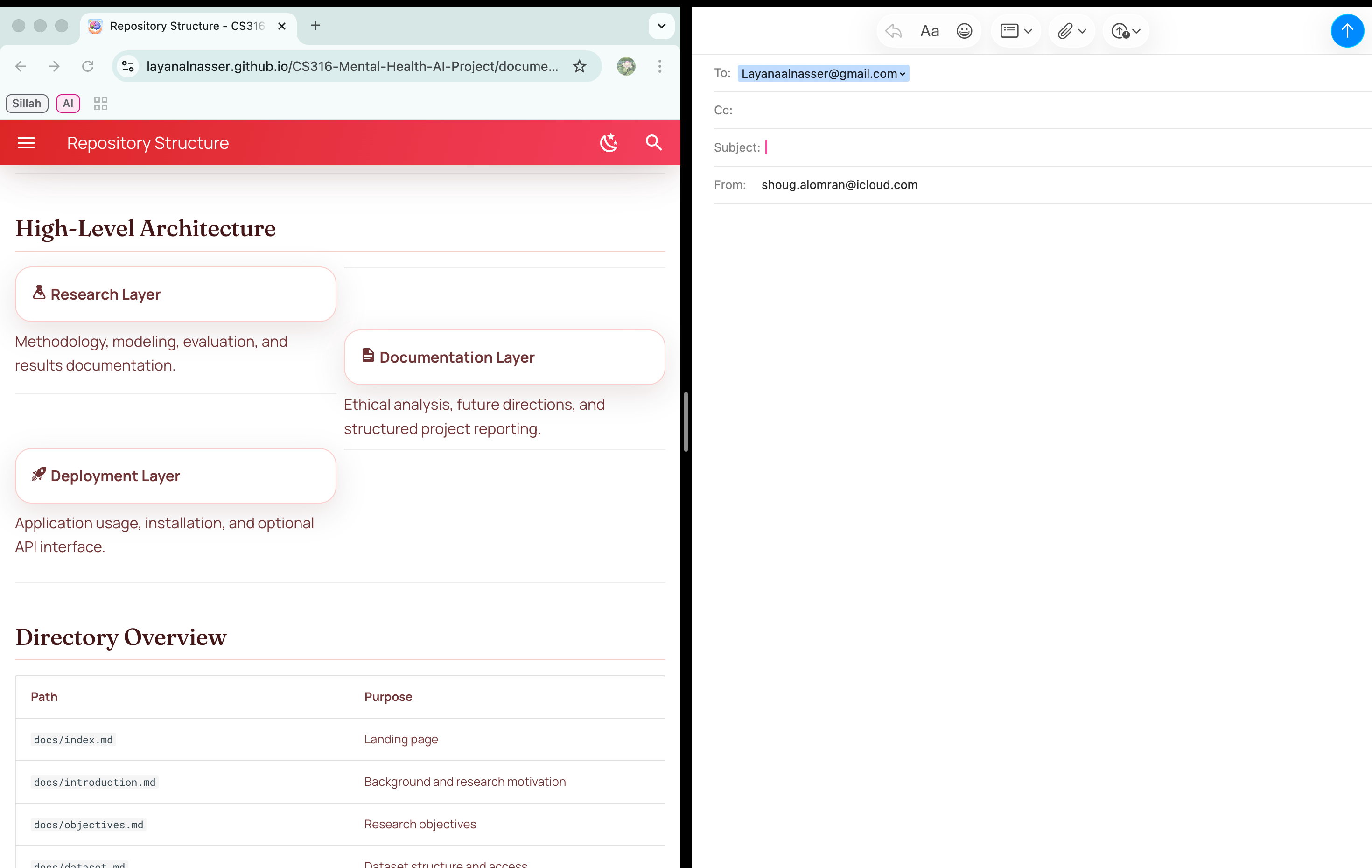Send the email with the blue arrow button

1347,31
